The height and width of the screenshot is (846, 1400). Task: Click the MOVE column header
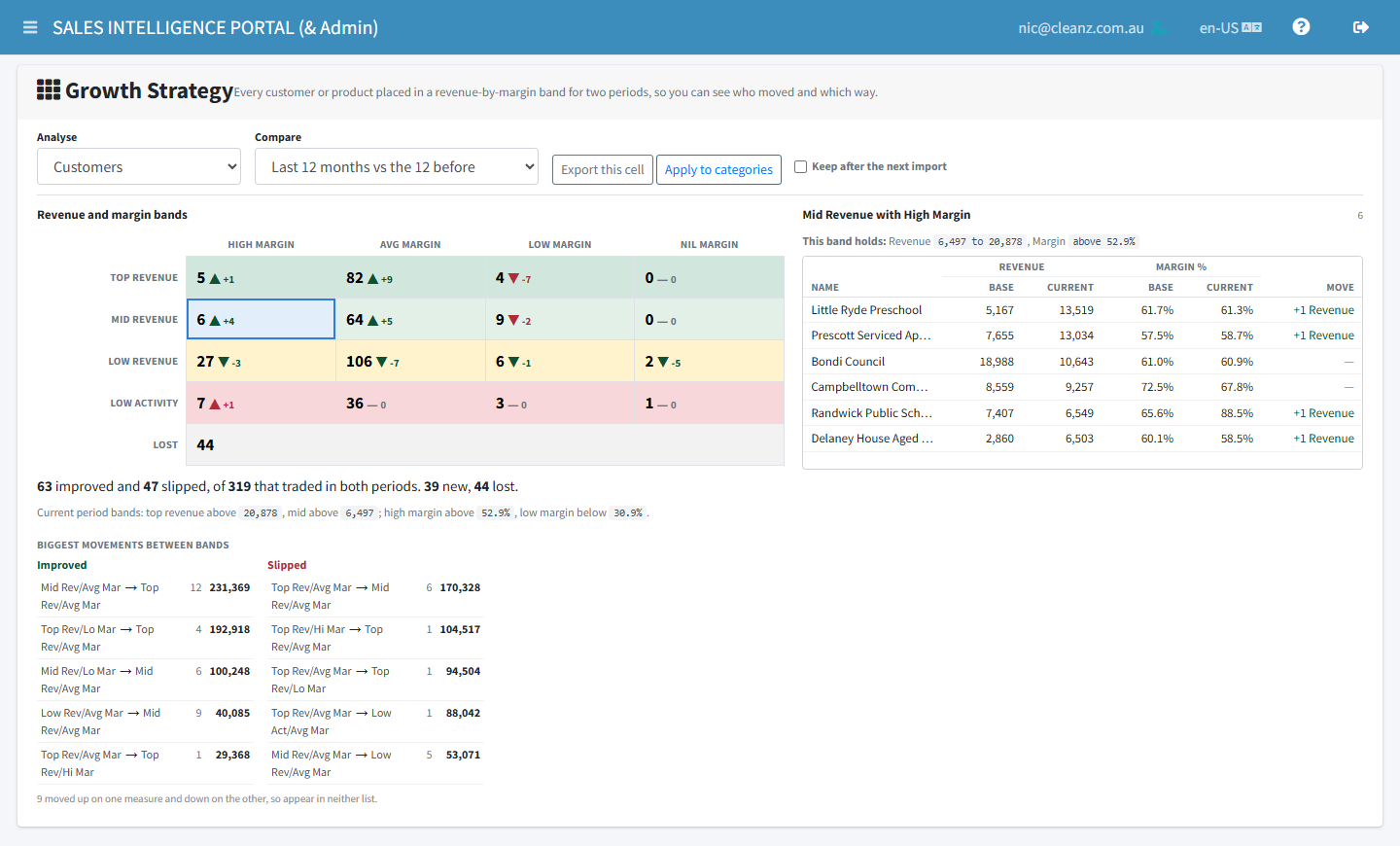(1340, 288)
